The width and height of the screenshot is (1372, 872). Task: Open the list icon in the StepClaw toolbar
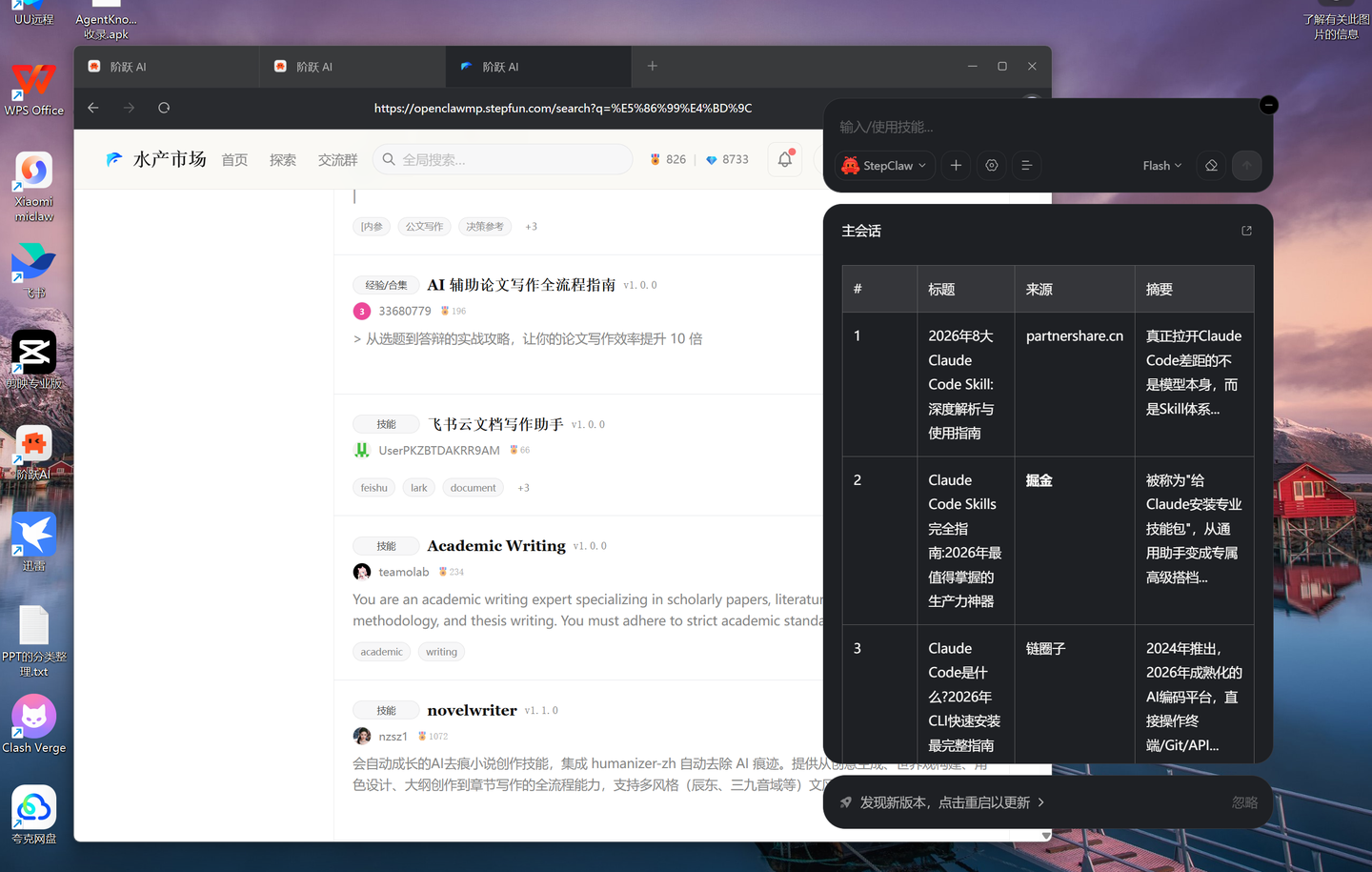(1026, 165)
